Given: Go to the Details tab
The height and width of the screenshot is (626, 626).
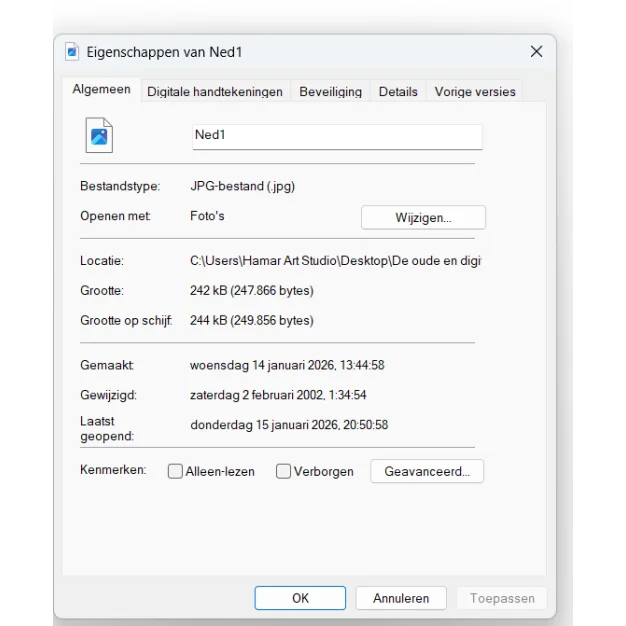Looking at the screenshot, I should point(398,91).
